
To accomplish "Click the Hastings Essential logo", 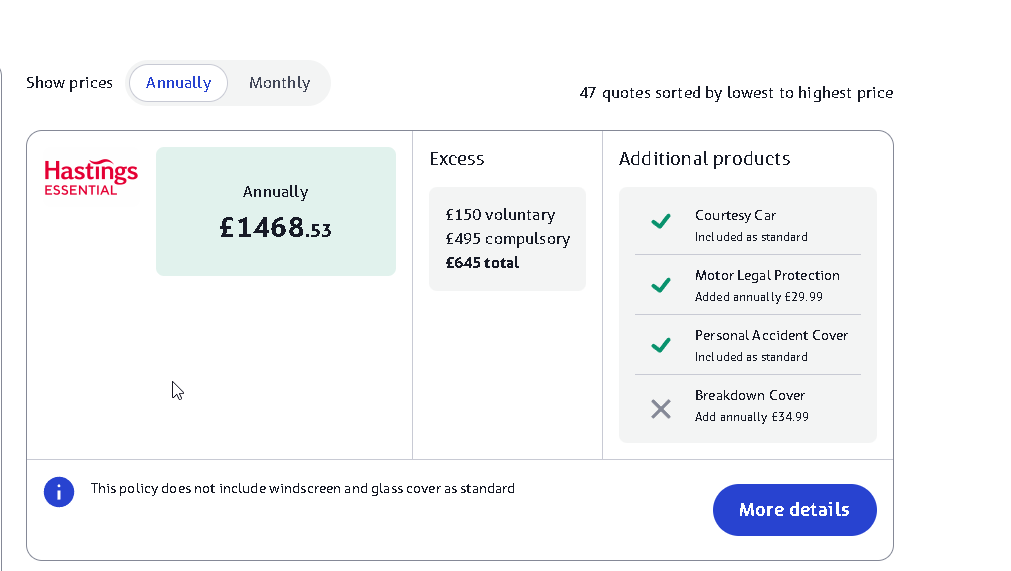I will click(91, 177).
